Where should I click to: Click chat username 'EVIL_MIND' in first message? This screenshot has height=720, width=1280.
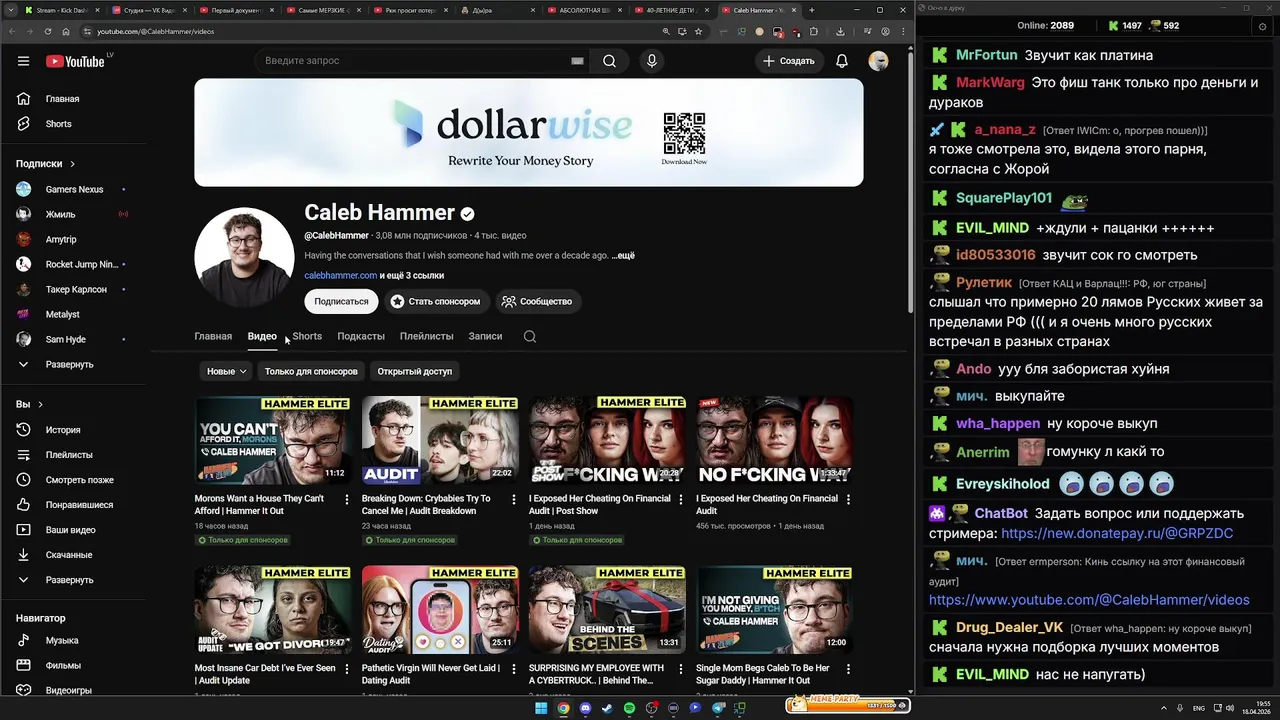(992, 228)
